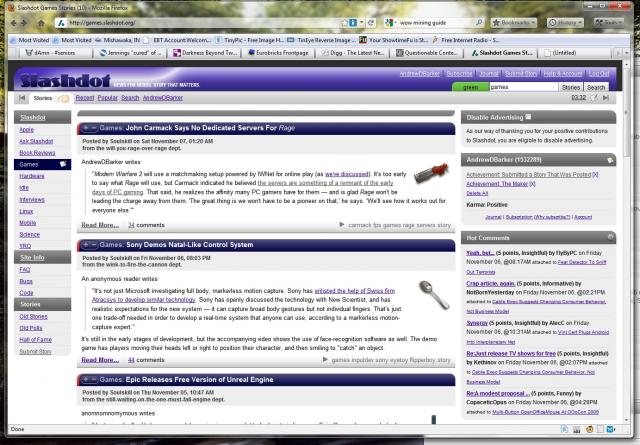640x445 pixels.
Task: Open the Bookmarks toolbar dropdown button
Action: (514, 23)
